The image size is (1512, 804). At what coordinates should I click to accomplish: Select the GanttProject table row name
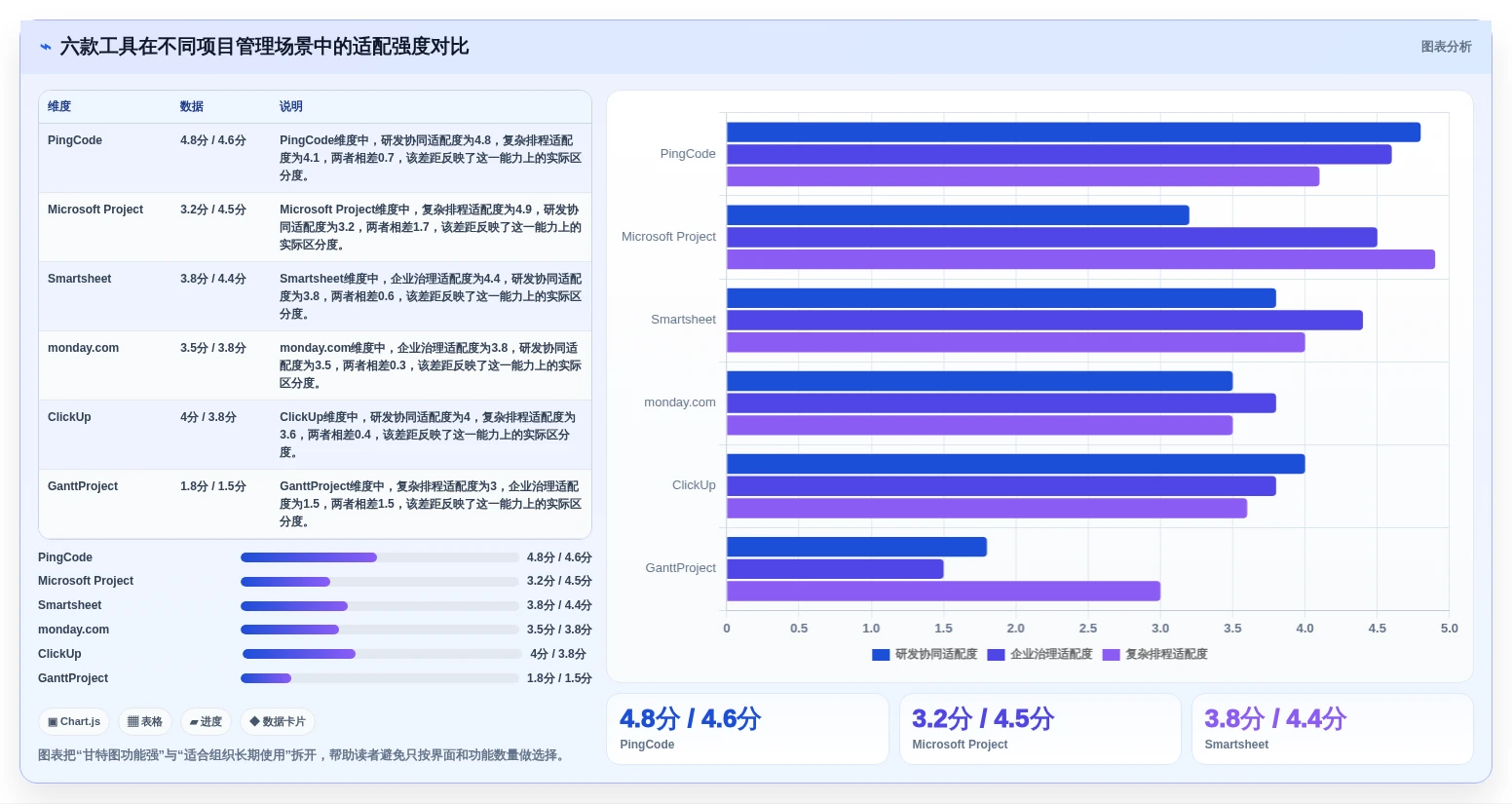(83, 486)
